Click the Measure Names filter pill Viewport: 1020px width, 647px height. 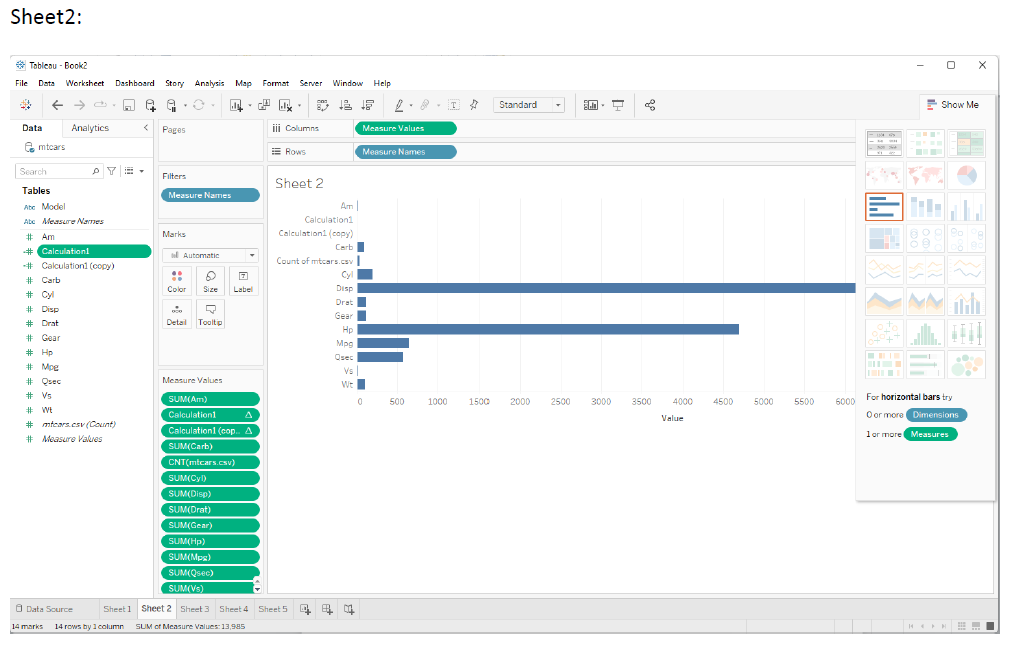210,195
